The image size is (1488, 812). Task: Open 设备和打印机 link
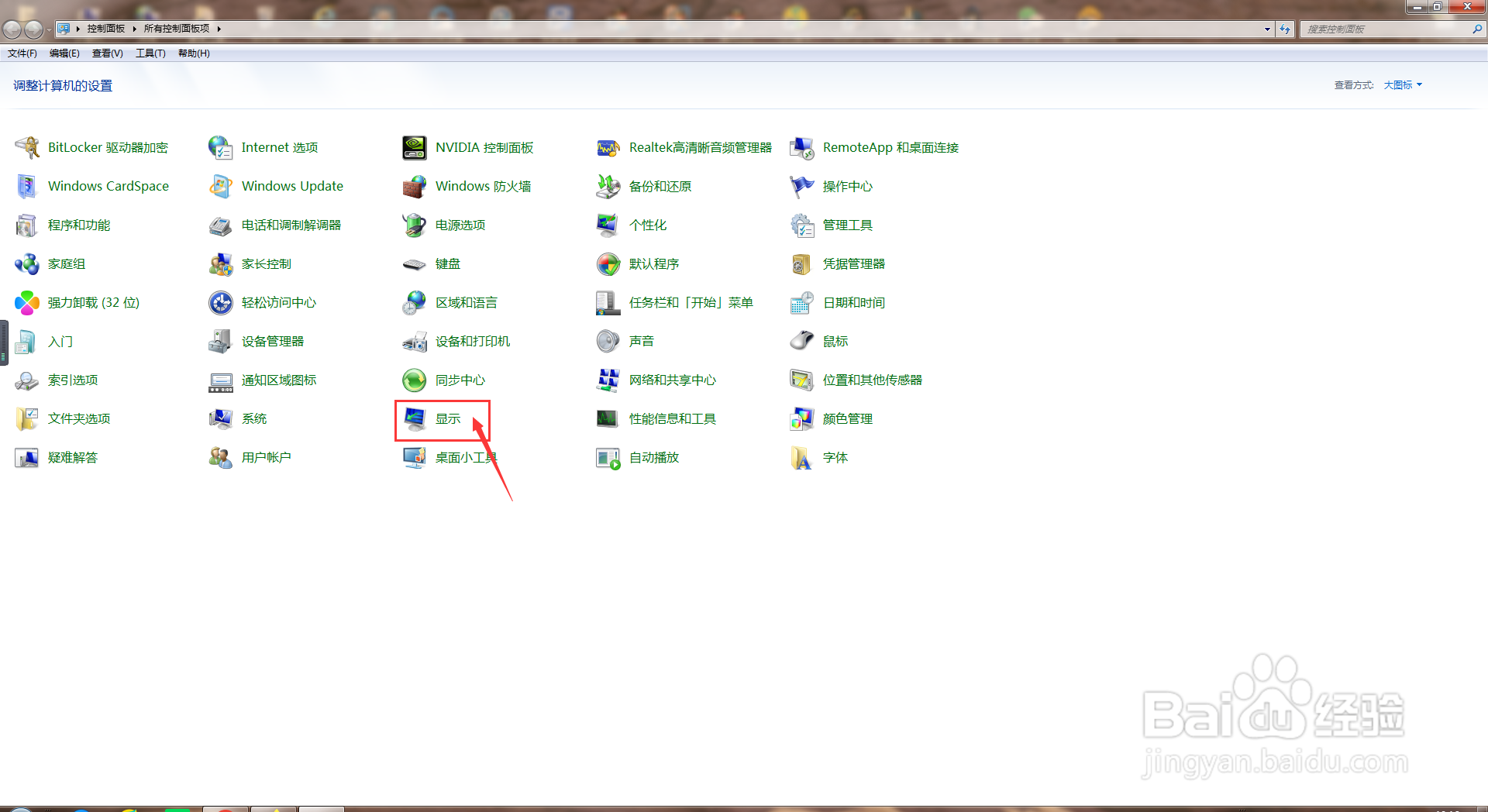[473, 341]
